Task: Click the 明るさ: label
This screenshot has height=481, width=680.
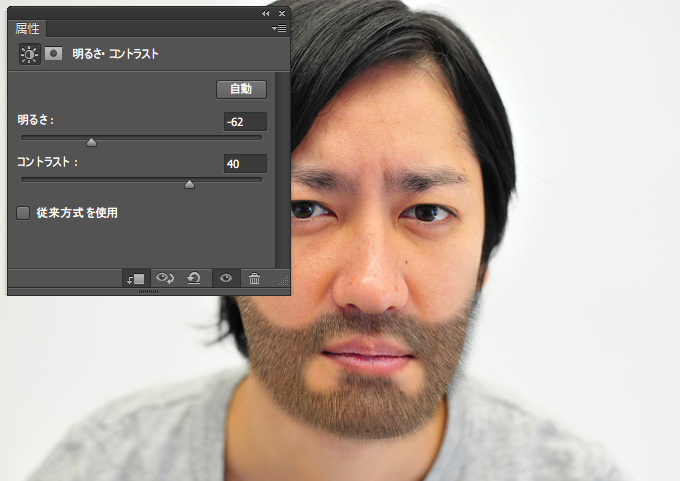Action: (x=36, y=120)
